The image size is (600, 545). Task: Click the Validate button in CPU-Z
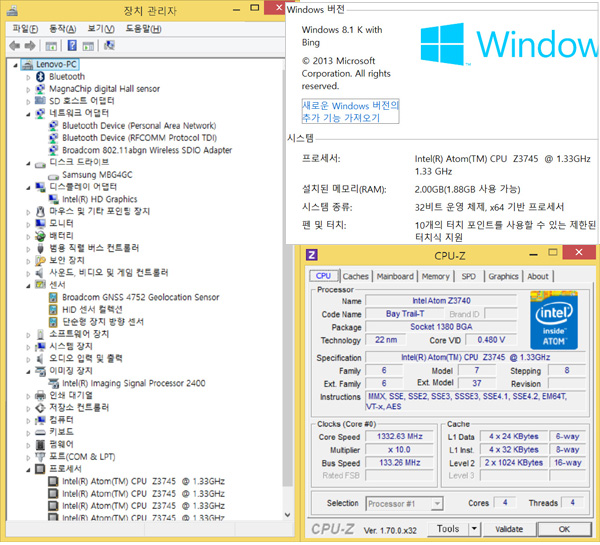(510, 529)
